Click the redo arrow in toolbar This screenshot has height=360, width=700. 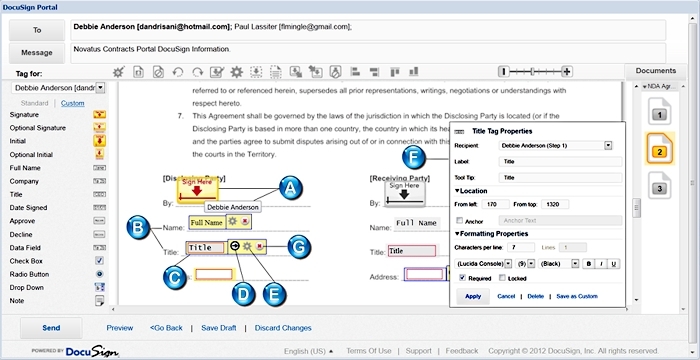[197, 72]
